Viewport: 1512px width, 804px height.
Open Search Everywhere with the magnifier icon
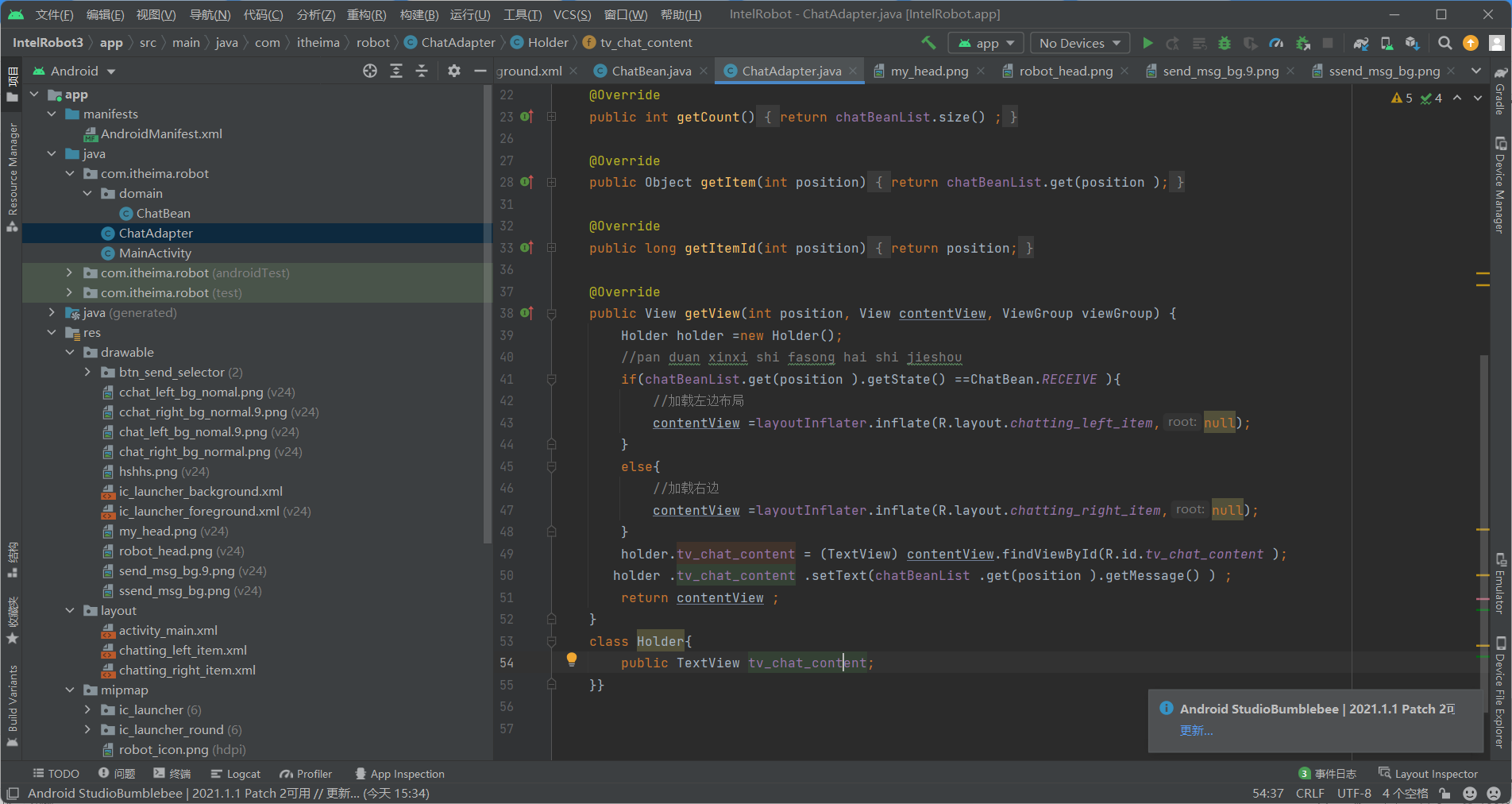coord(1446,44)
